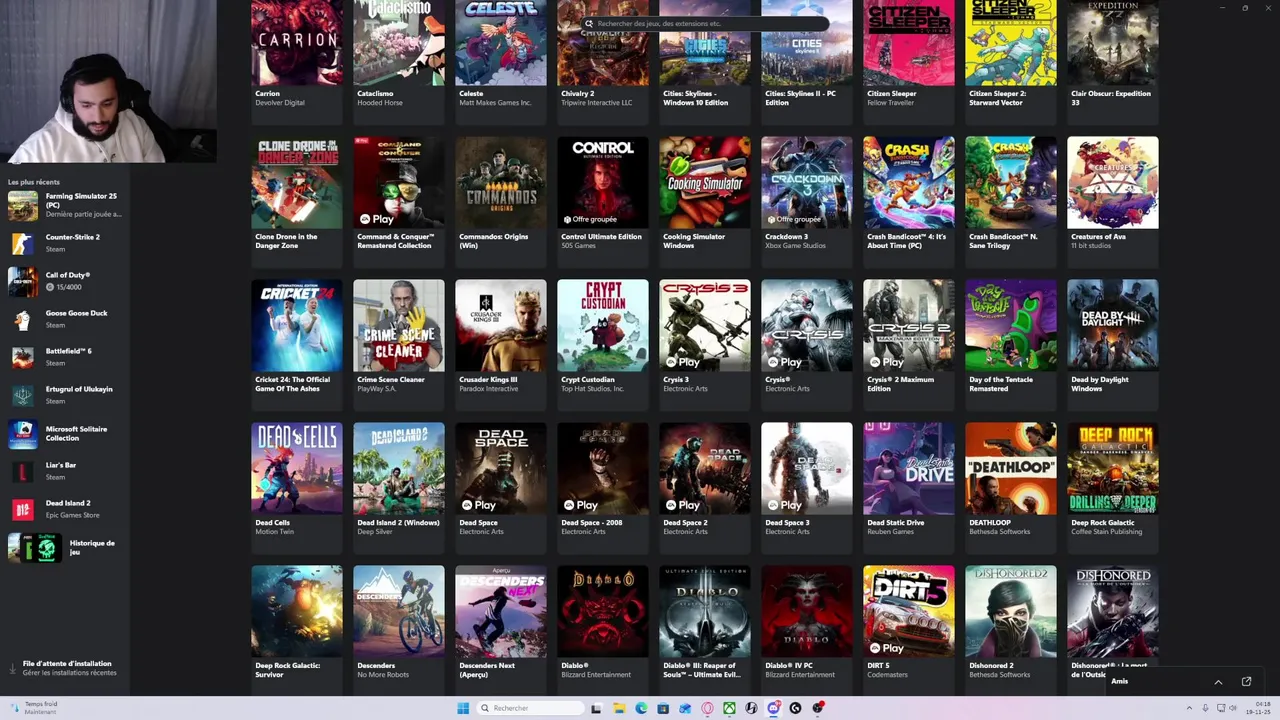
Task: Open DIRT 5 cover art
Action: (x=908, y=611)
